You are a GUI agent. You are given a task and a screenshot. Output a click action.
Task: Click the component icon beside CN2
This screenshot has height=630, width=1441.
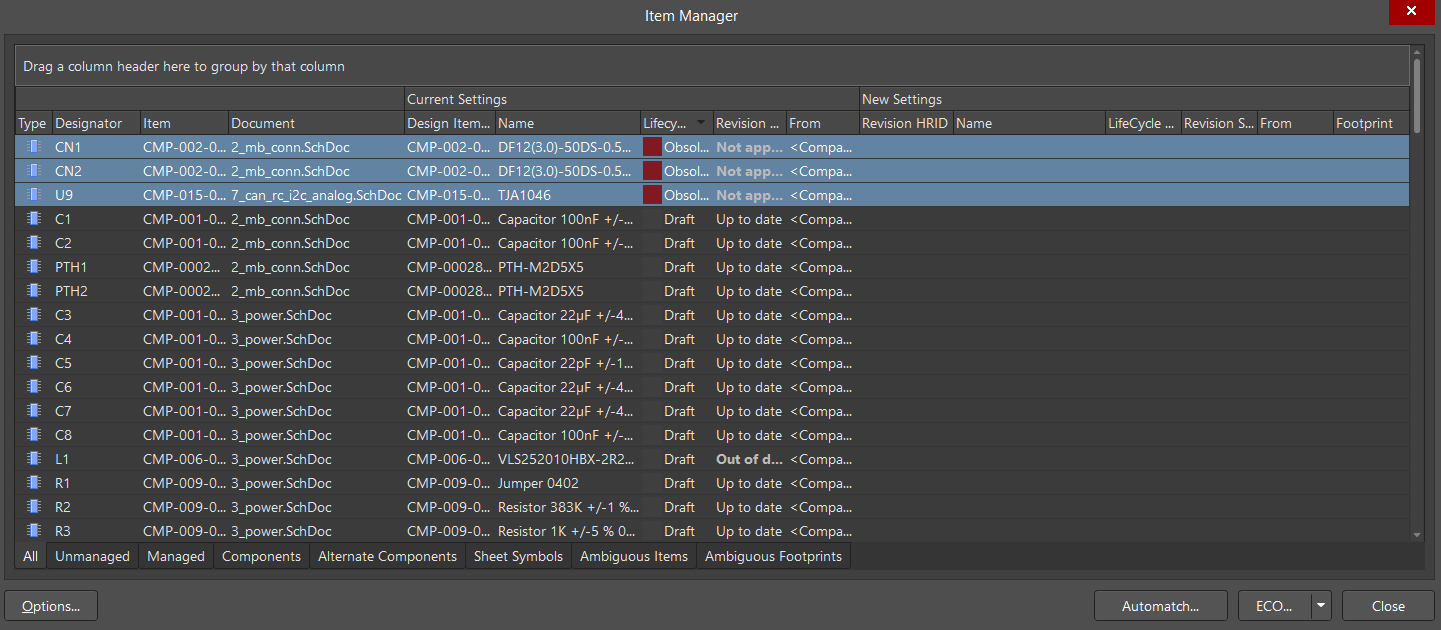click(33, 171)
